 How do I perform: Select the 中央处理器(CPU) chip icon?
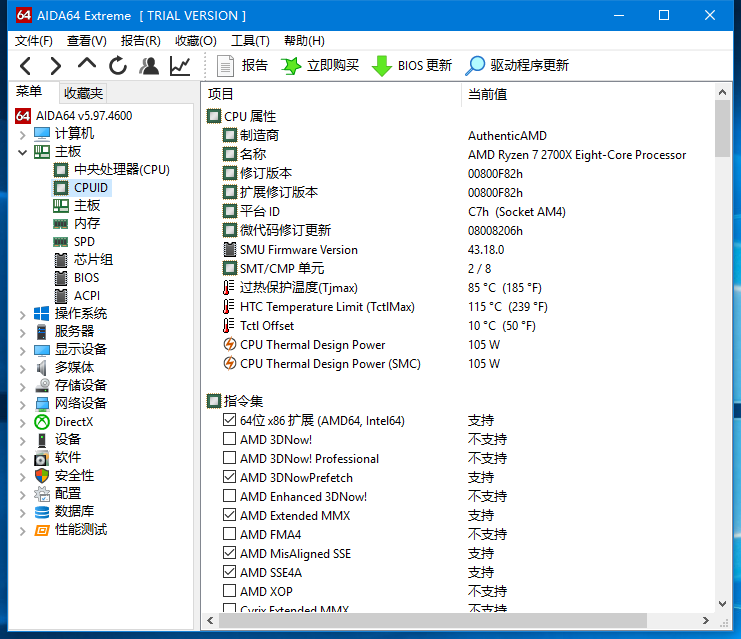pos(61,170)
